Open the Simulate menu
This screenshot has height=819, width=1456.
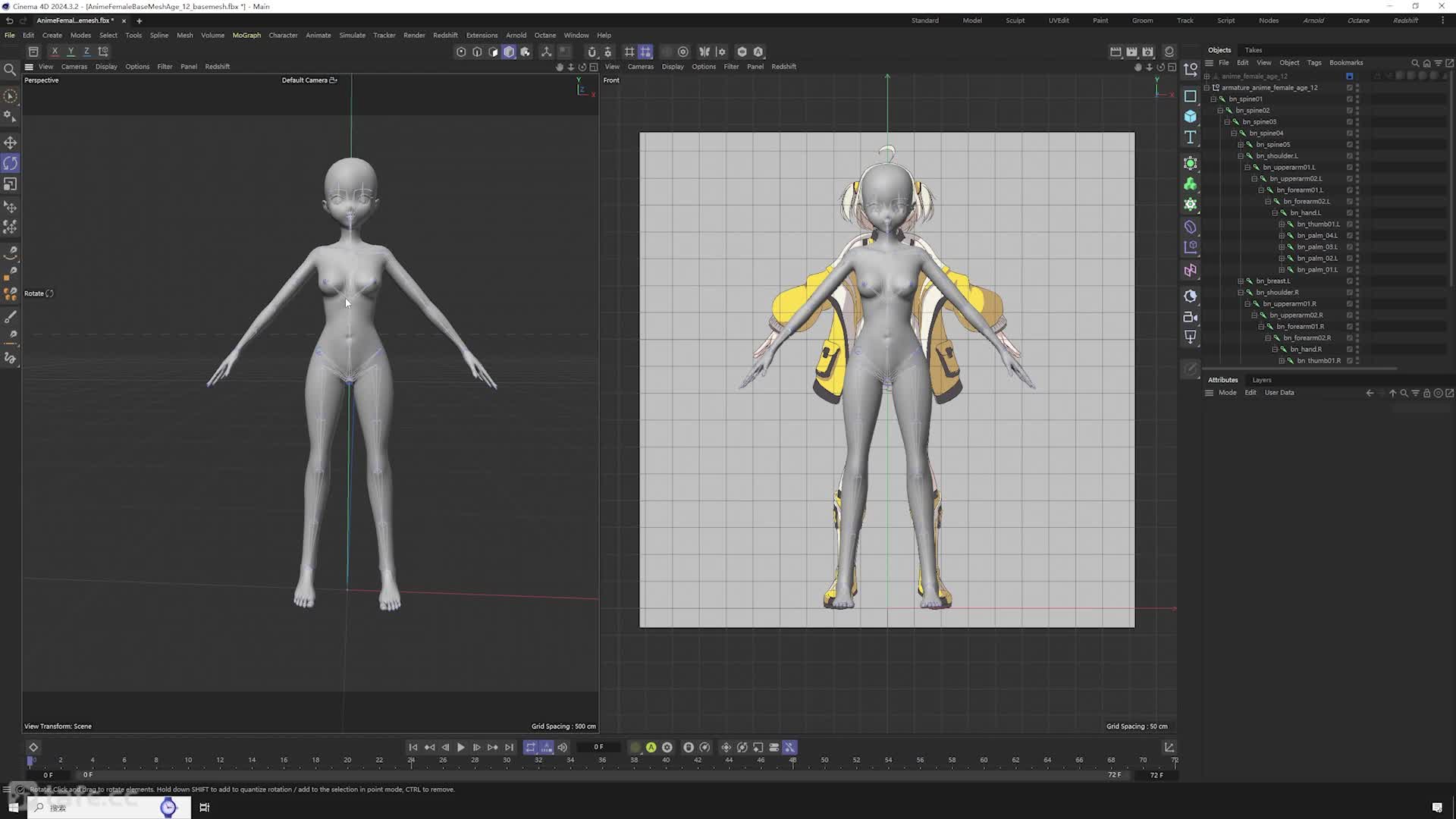[x=352, y=35]
